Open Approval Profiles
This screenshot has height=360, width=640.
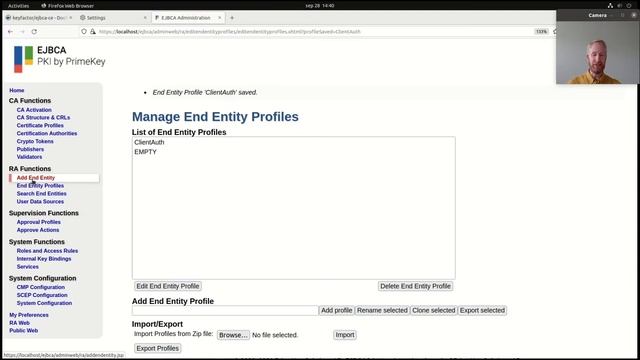[x=38, y=222]
